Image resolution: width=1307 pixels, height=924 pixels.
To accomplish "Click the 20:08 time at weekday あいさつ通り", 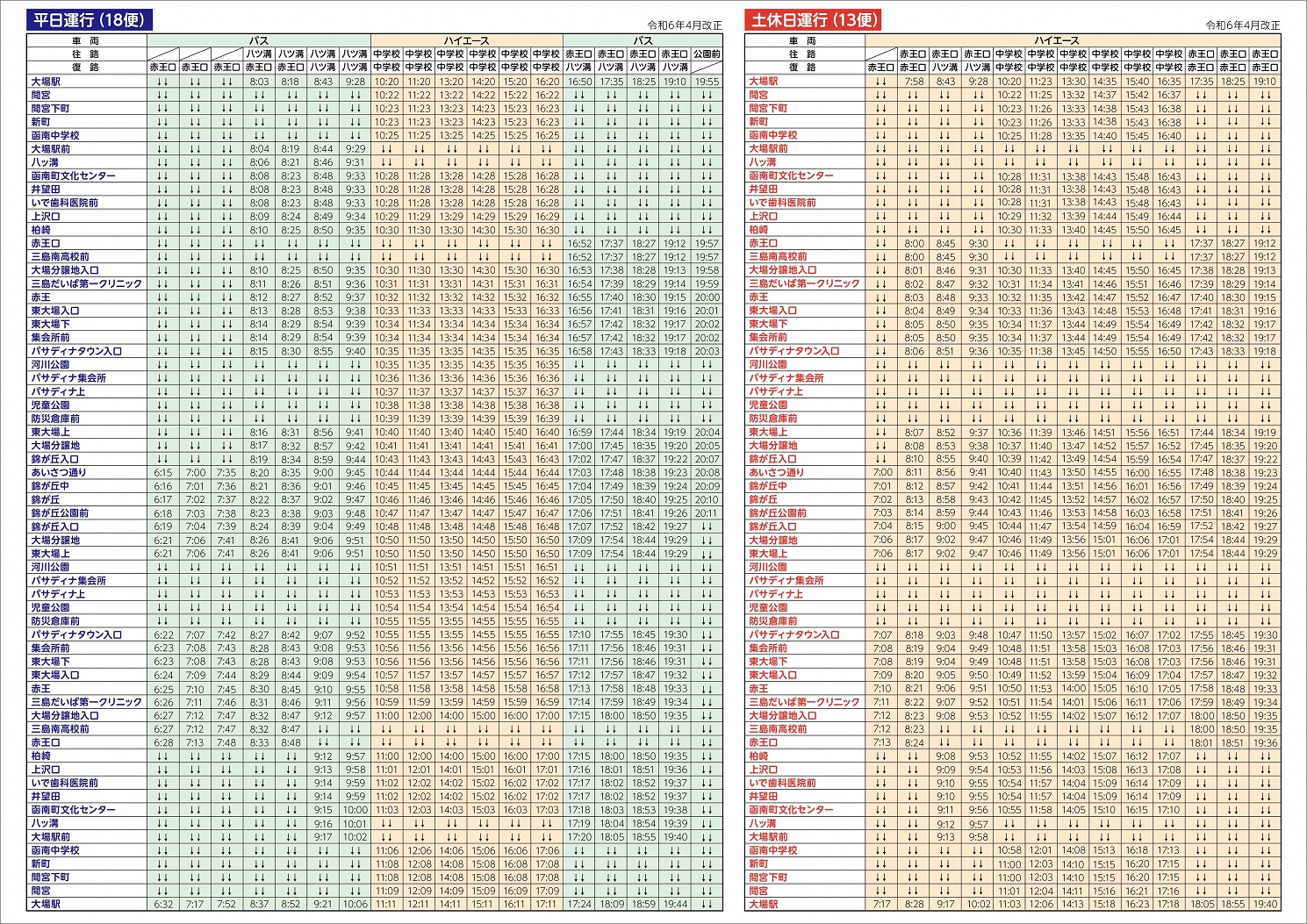I will coord(707,472).
